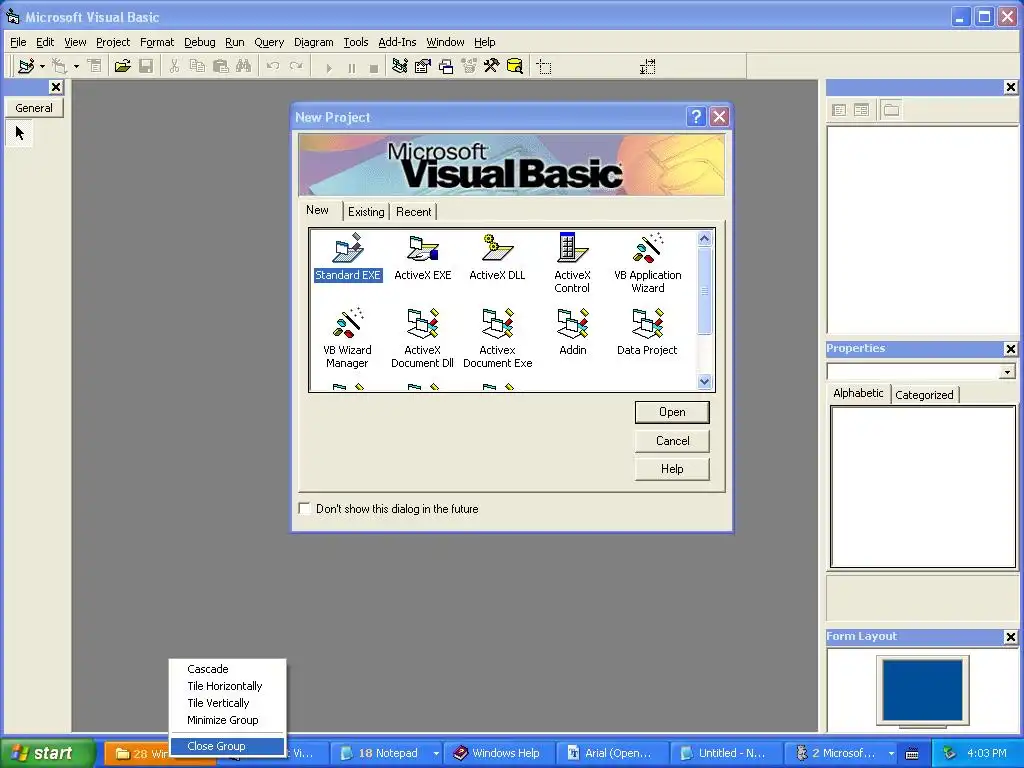Select the VB Wizard Manager icon
This screenshot has width=1024, height=768.
click(x=347, y=338)
